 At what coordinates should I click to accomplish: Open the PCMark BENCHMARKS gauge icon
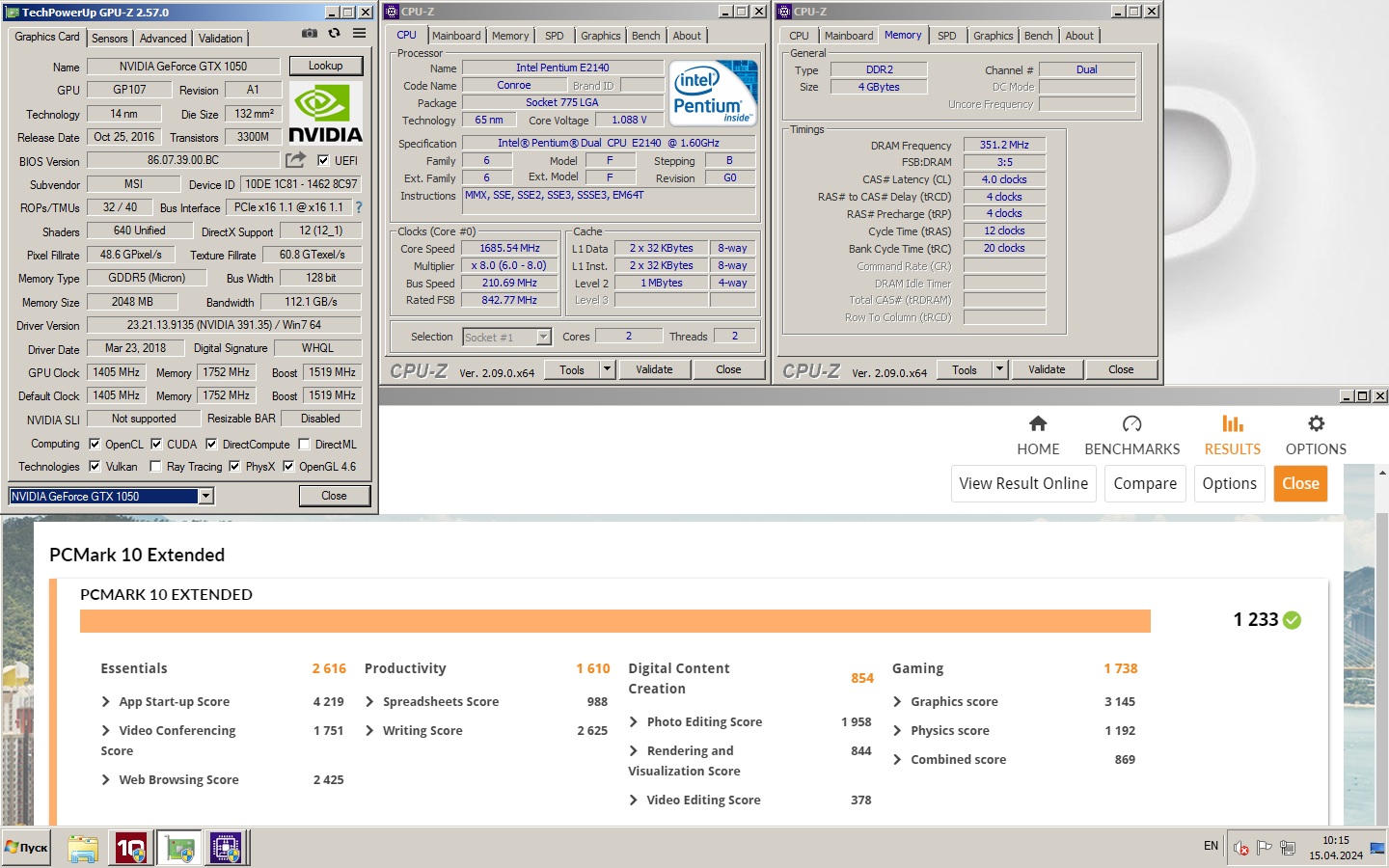1131,423
